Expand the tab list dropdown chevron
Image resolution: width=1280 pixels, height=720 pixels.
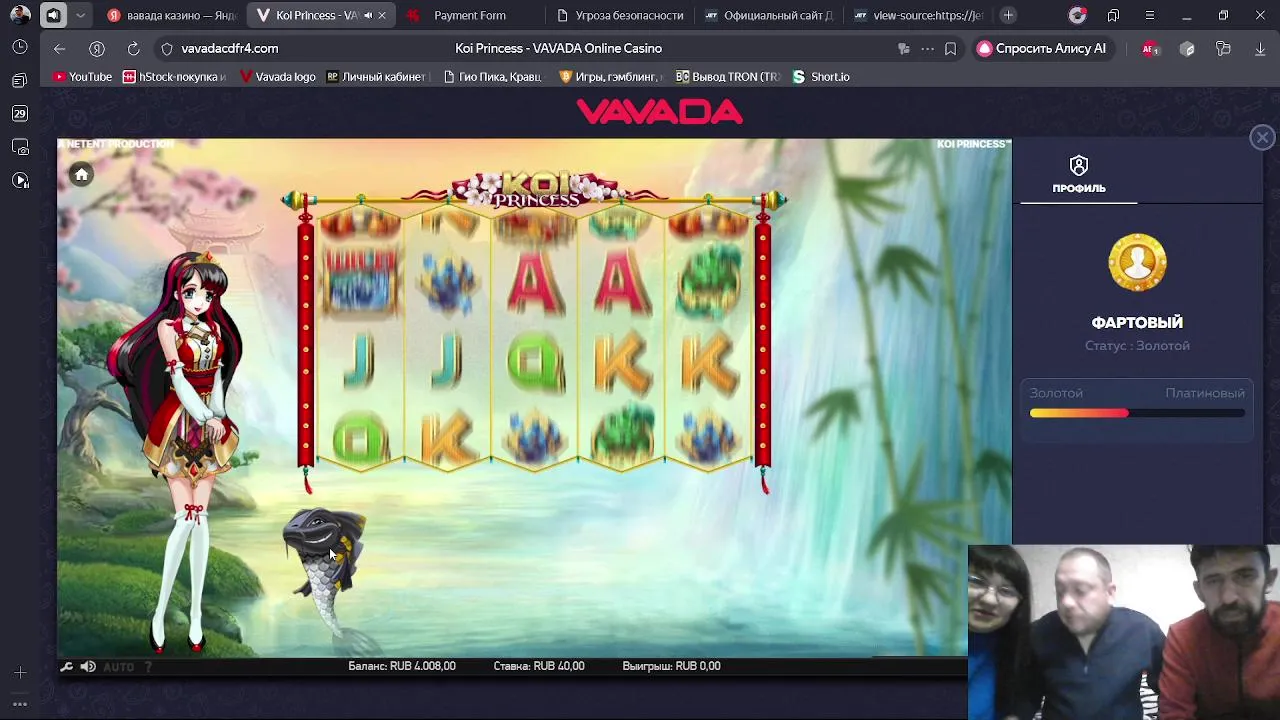pyautogui.click(x=80, y=15)
